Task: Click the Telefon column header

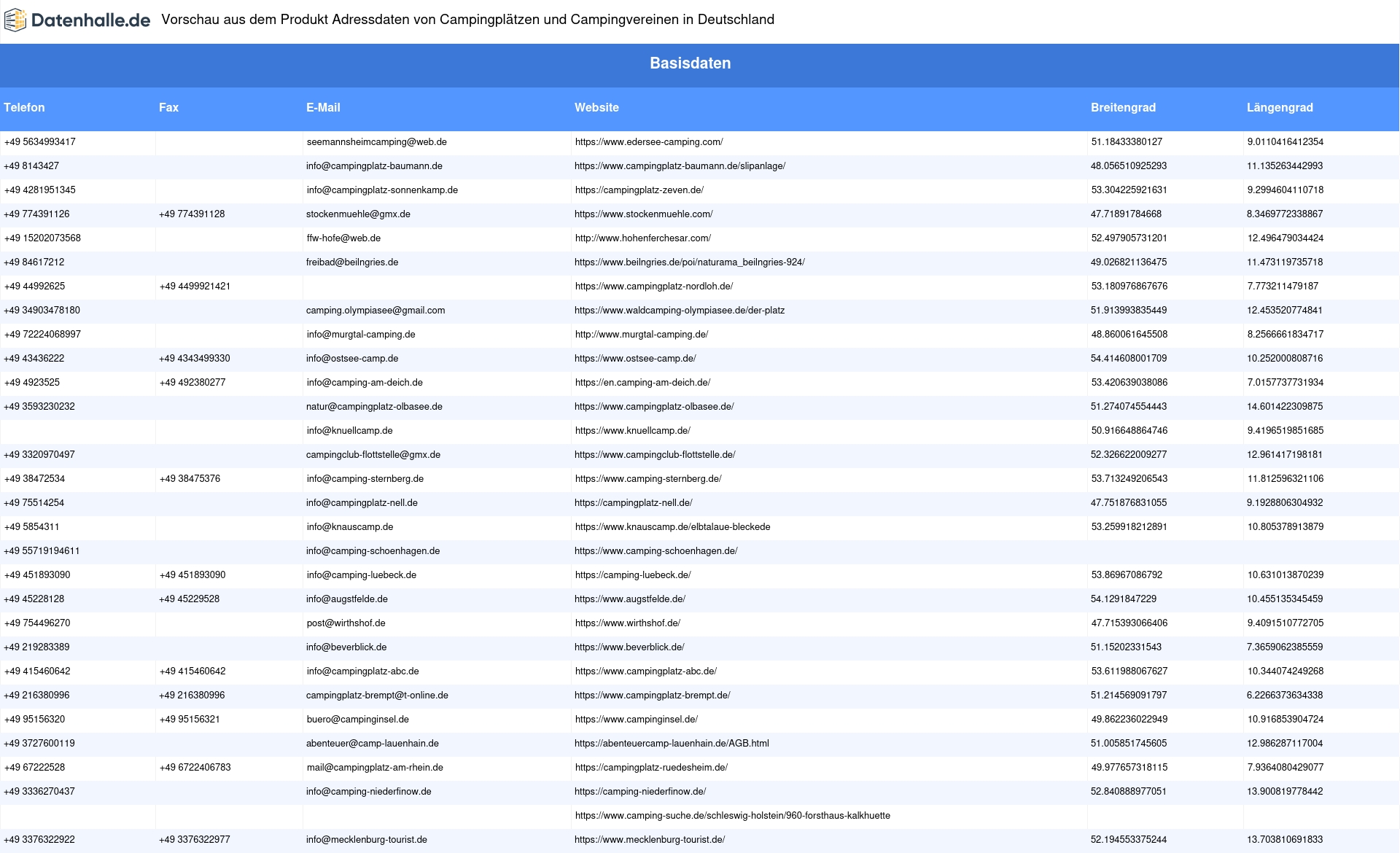Action: [x=24, y=107]
